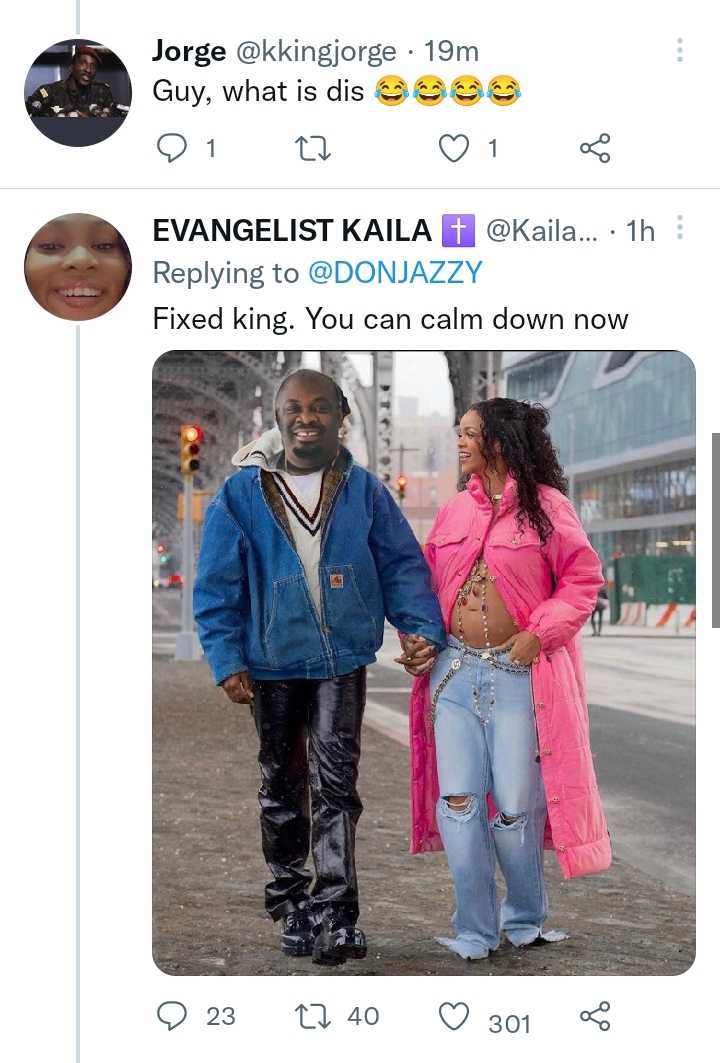The width and height of the screenshot is (720, 1063).
Task: Open more options on Jorge's tweet
Action: pyautogui.click(x=679, y=50)
